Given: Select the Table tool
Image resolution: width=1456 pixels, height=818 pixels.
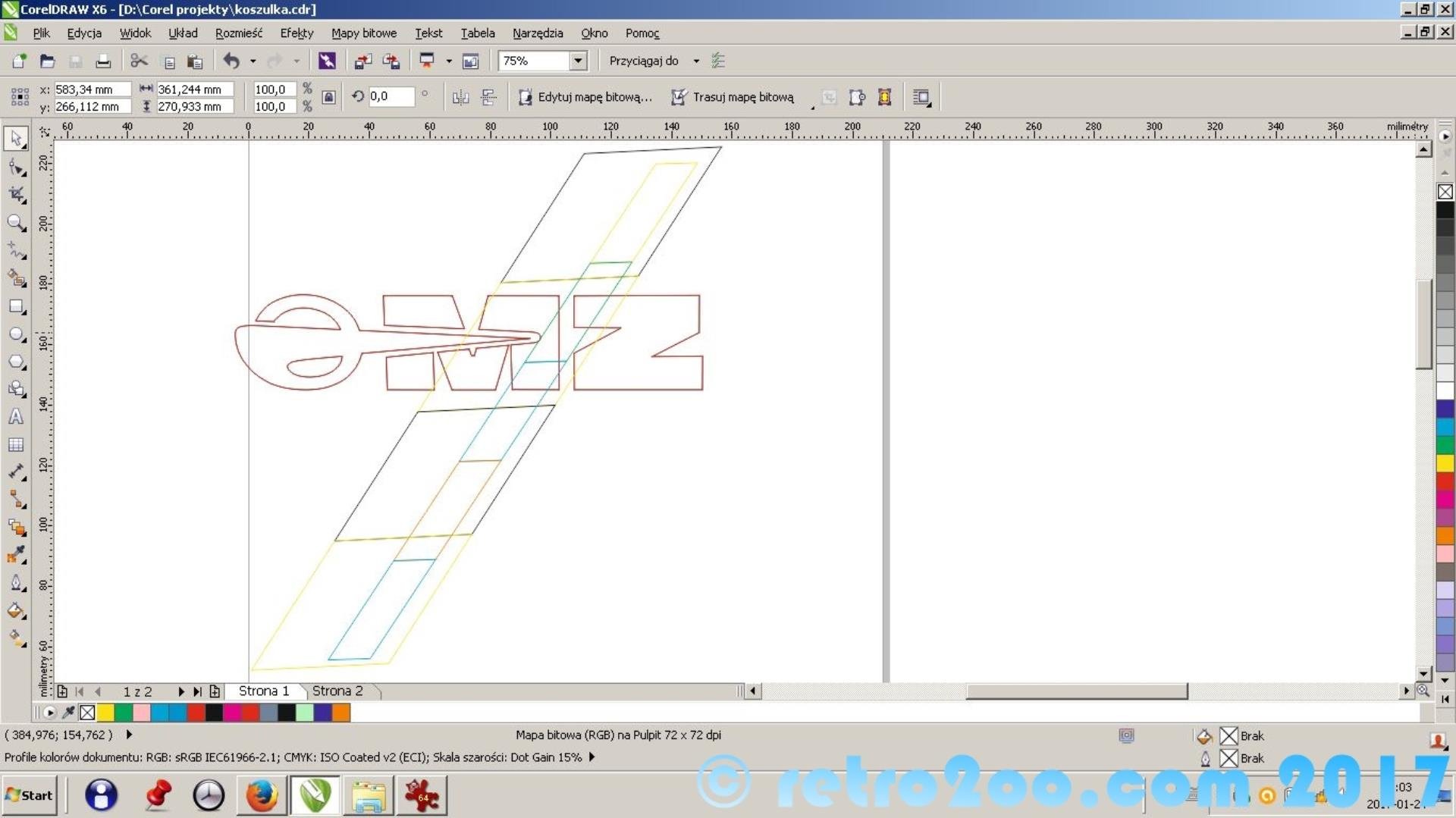Looking at the screenshot, I should click(x=16, y=445).
